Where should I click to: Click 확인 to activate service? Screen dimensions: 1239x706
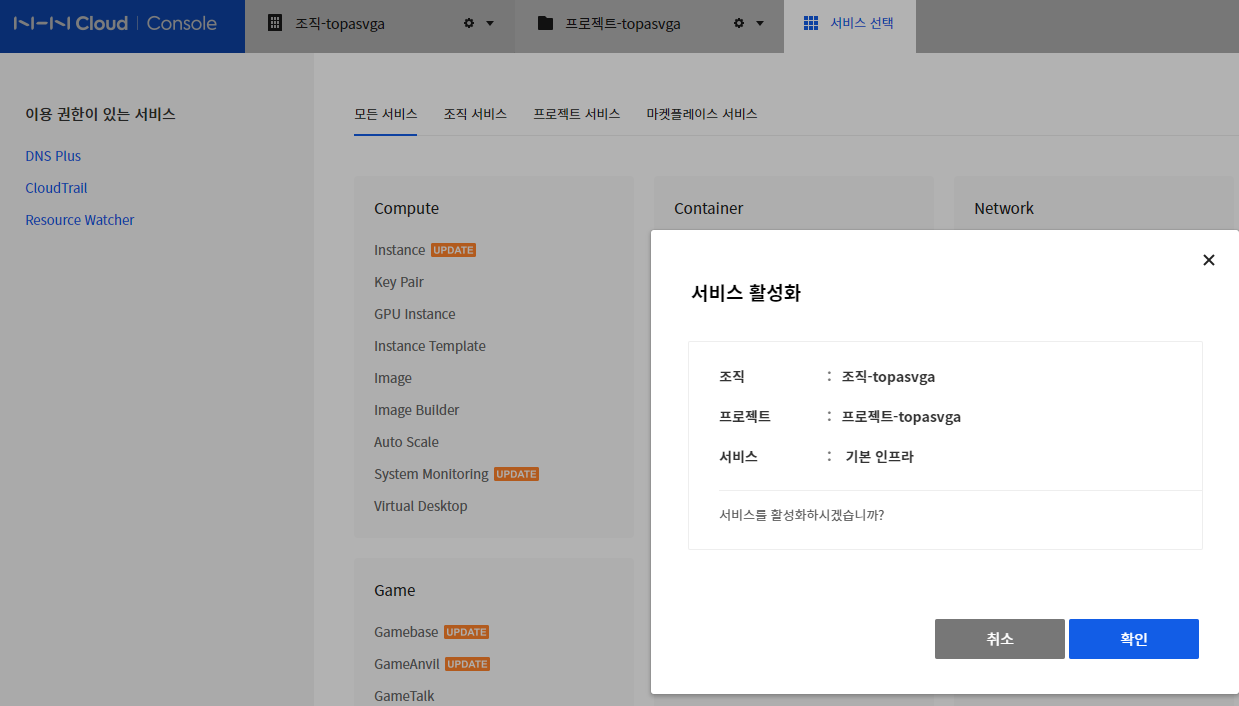(1134, 639)
